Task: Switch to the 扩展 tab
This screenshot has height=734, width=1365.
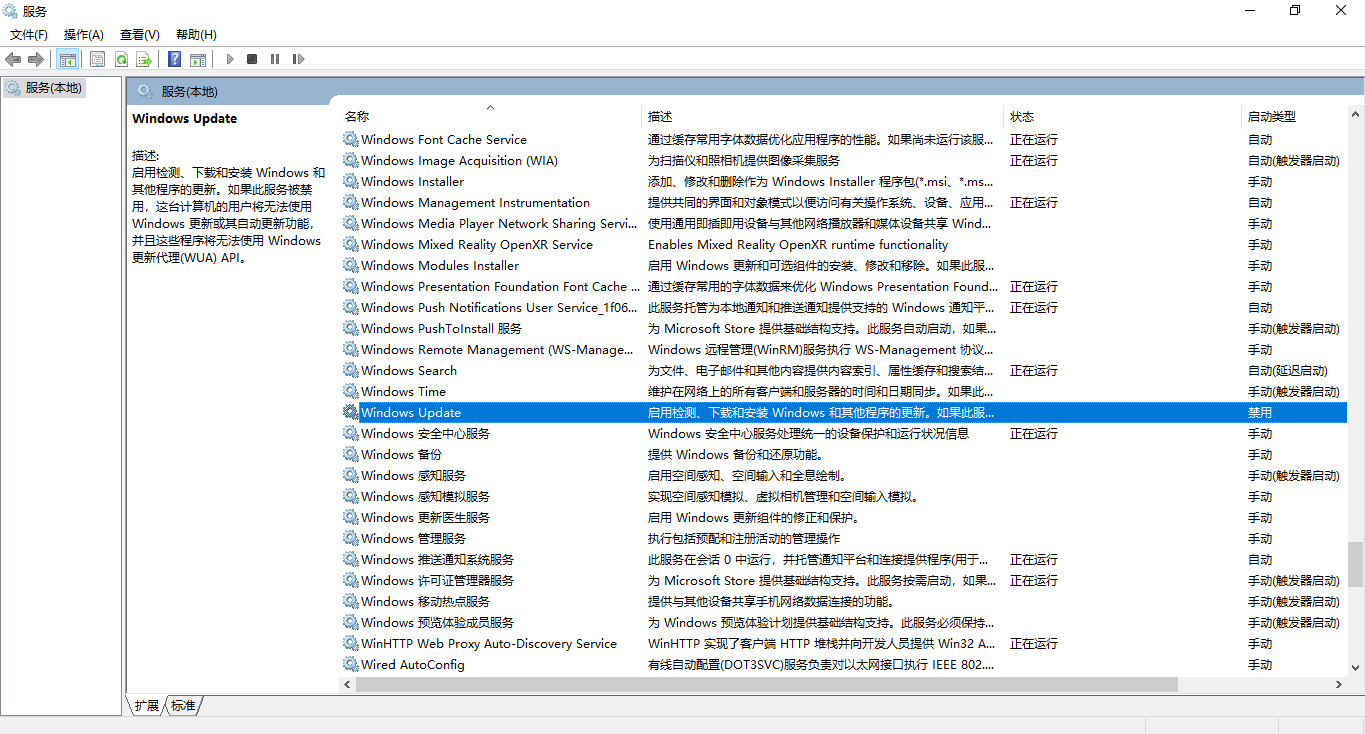Action: [146, 705]
